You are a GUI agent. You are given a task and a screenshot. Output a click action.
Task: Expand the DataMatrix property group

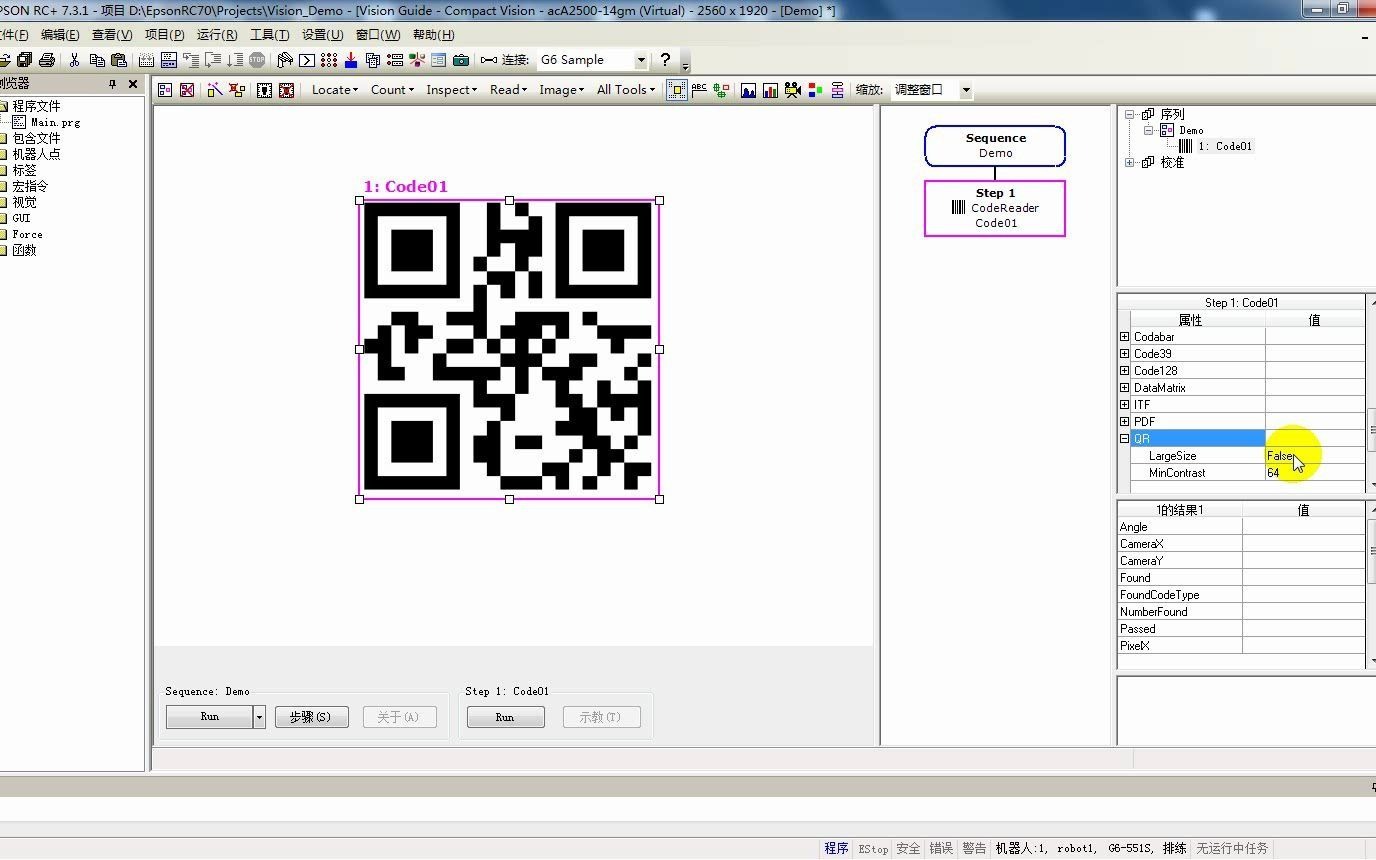1125,388
